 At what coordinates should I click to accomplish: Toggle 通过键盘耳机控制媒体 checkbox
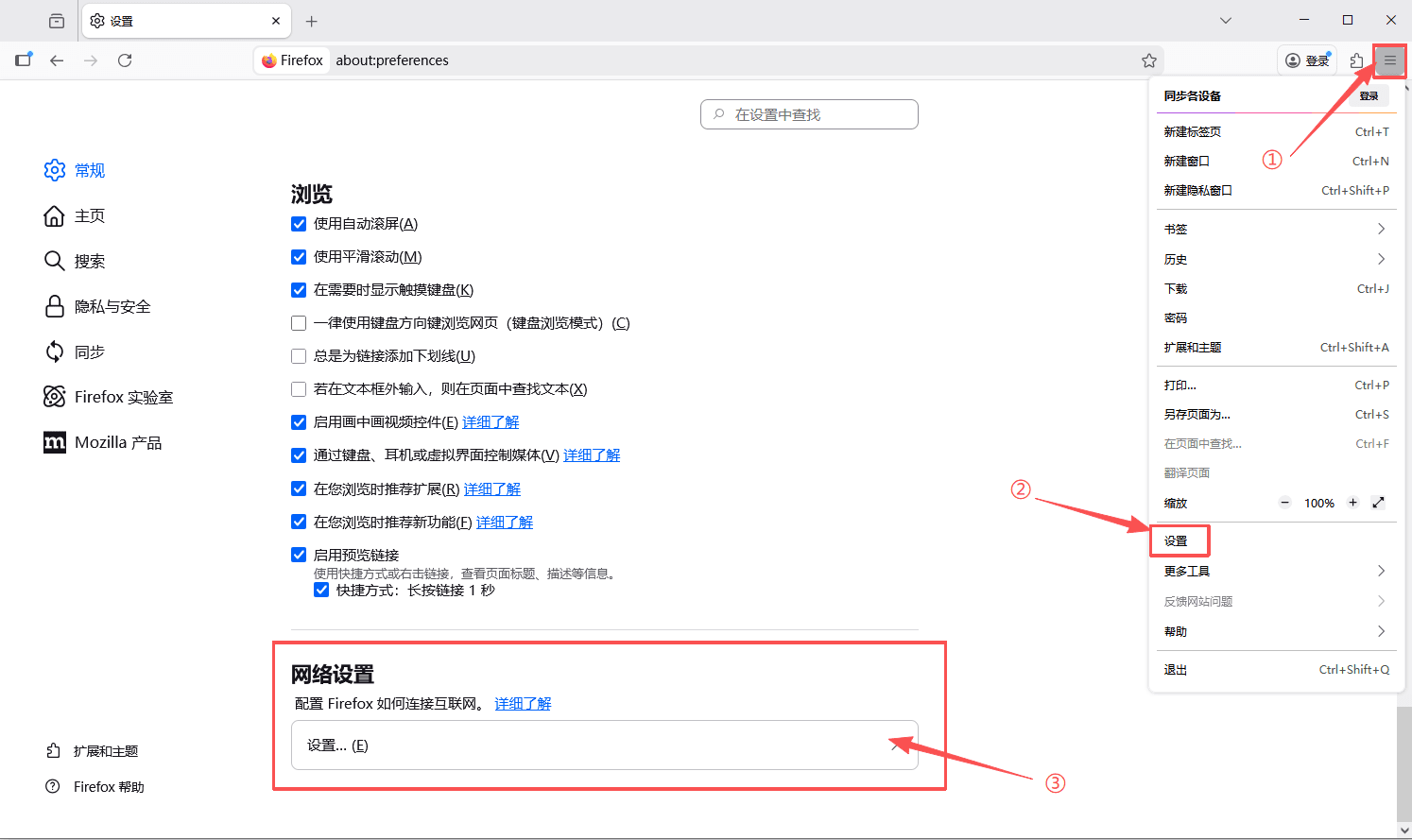[x=299, y=455]
